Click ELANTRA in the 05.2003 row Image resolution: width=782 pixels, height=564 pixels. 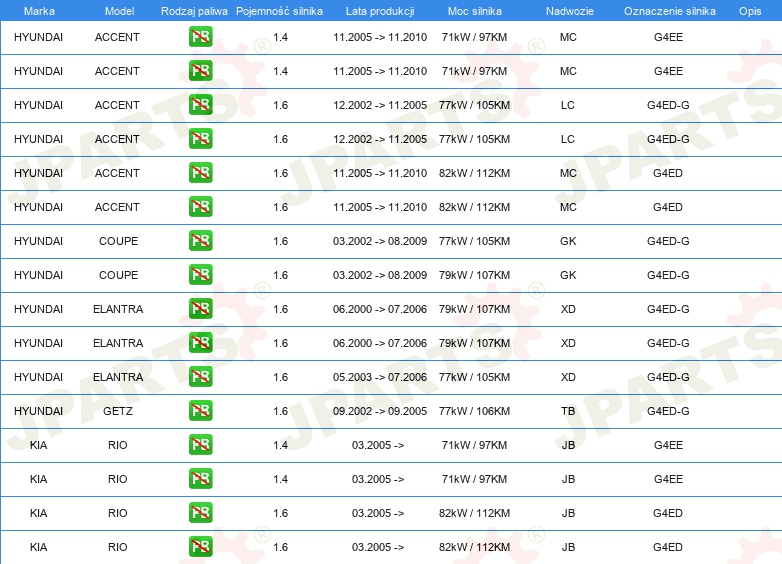tap(118, 377)
